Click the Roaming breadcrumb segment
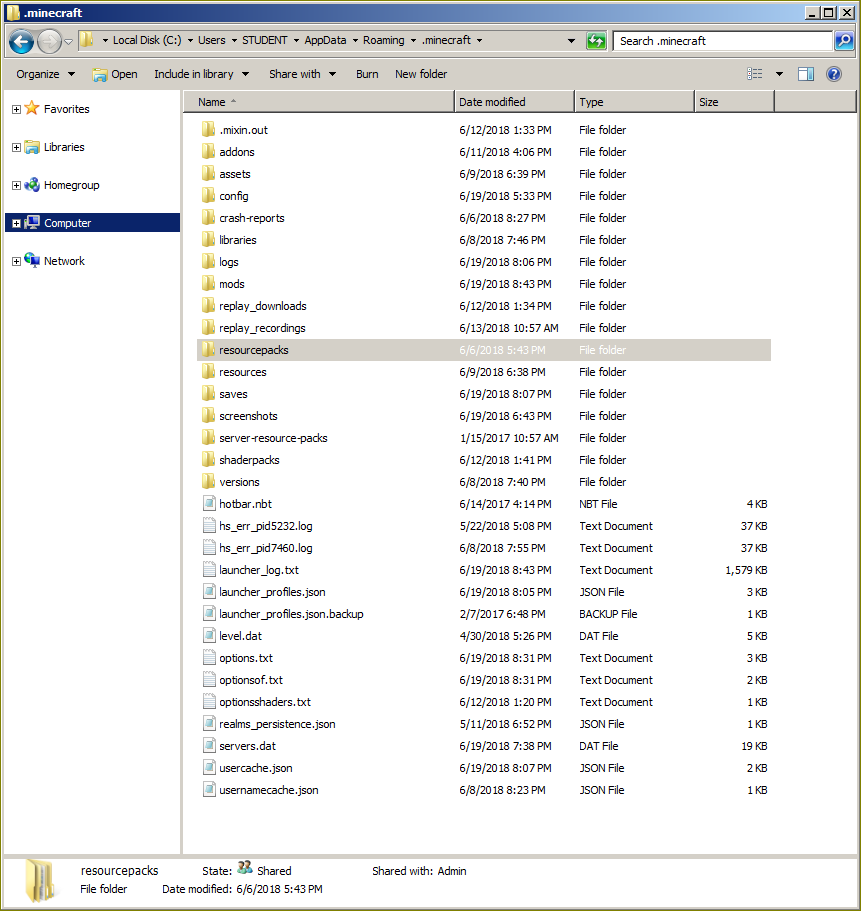861x911 pixels. pyautogui.click(x=383, y=40)
